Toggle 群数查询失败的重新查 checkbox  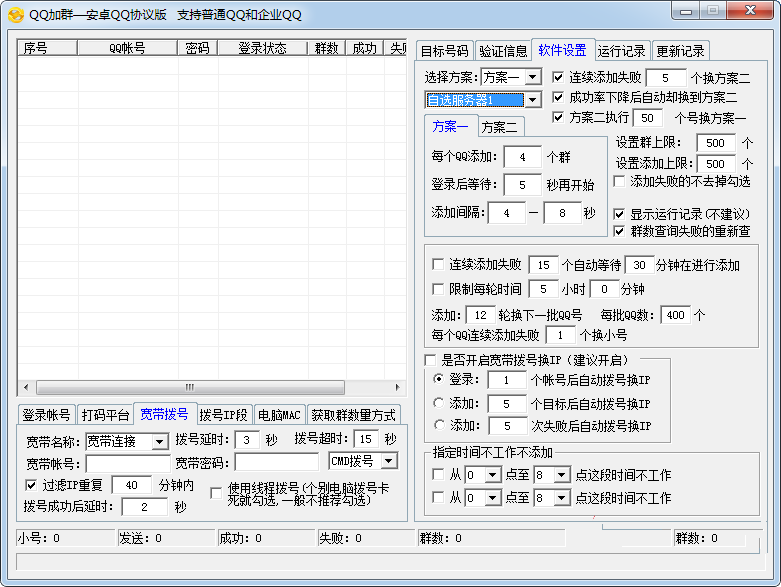[619, 231]
